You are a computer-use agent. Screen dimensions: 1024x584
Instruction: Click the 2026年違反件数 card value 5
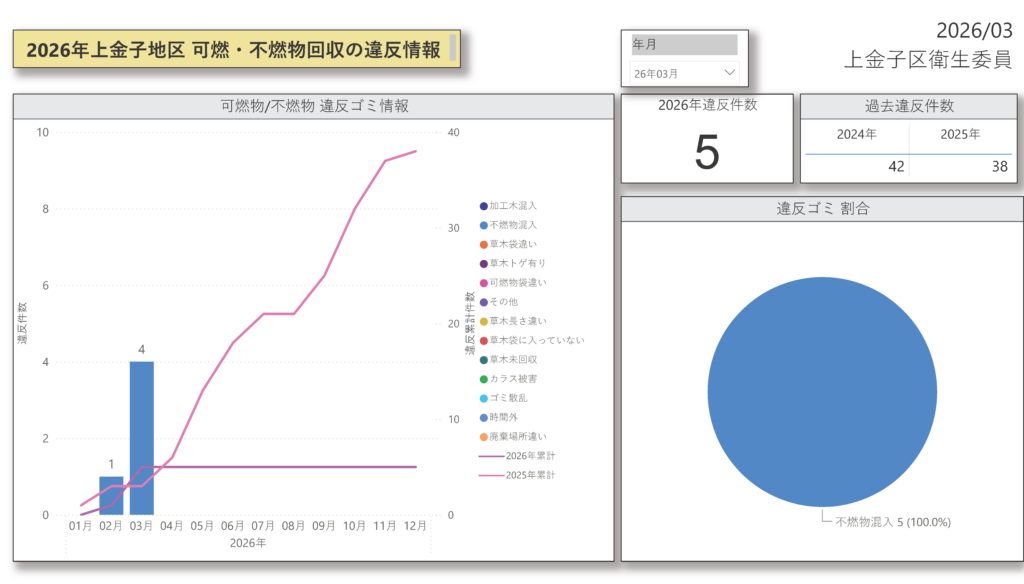tap(706, 152)
